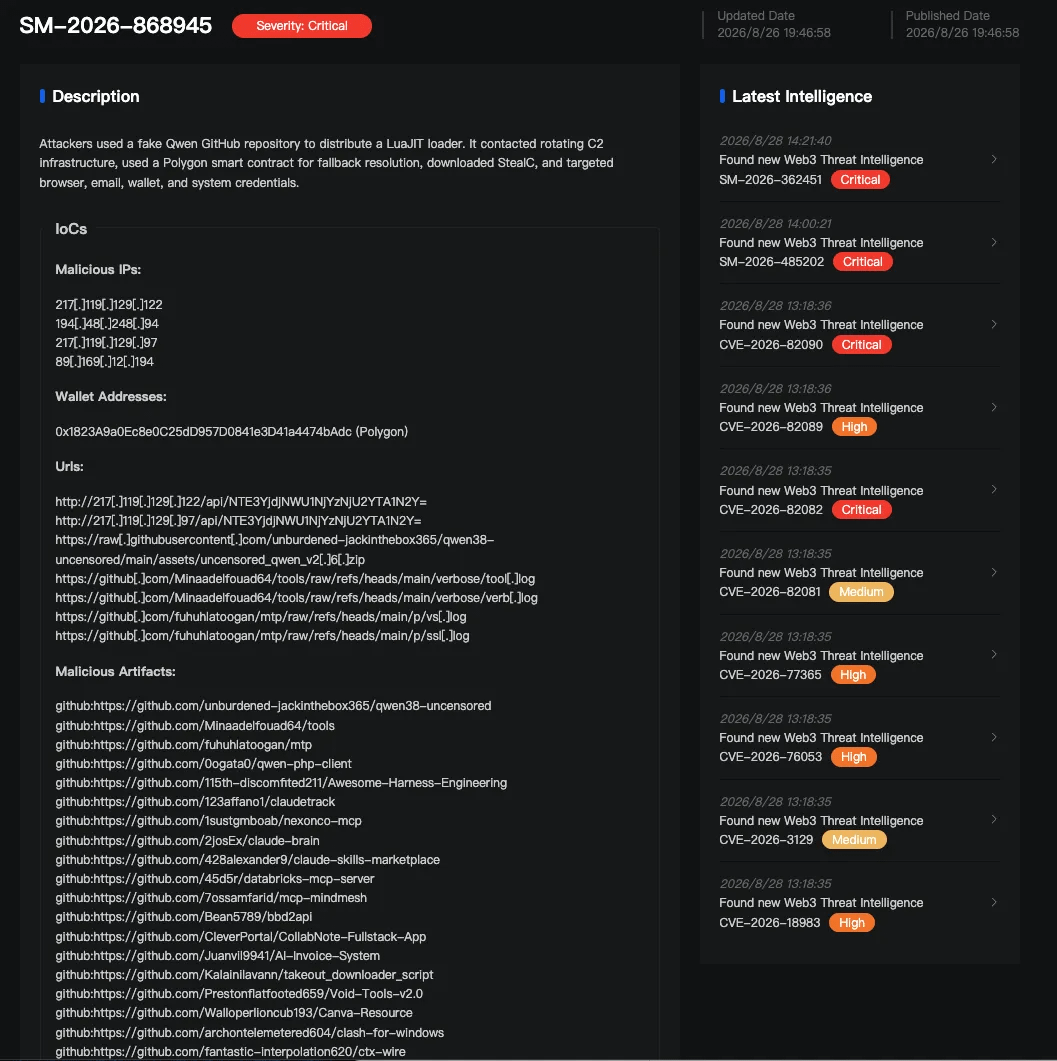This screenshot has width=1057, height=1061.
Task: Click Medium badge beside CVE-2026-82081
Action: [x=861, y=592]
